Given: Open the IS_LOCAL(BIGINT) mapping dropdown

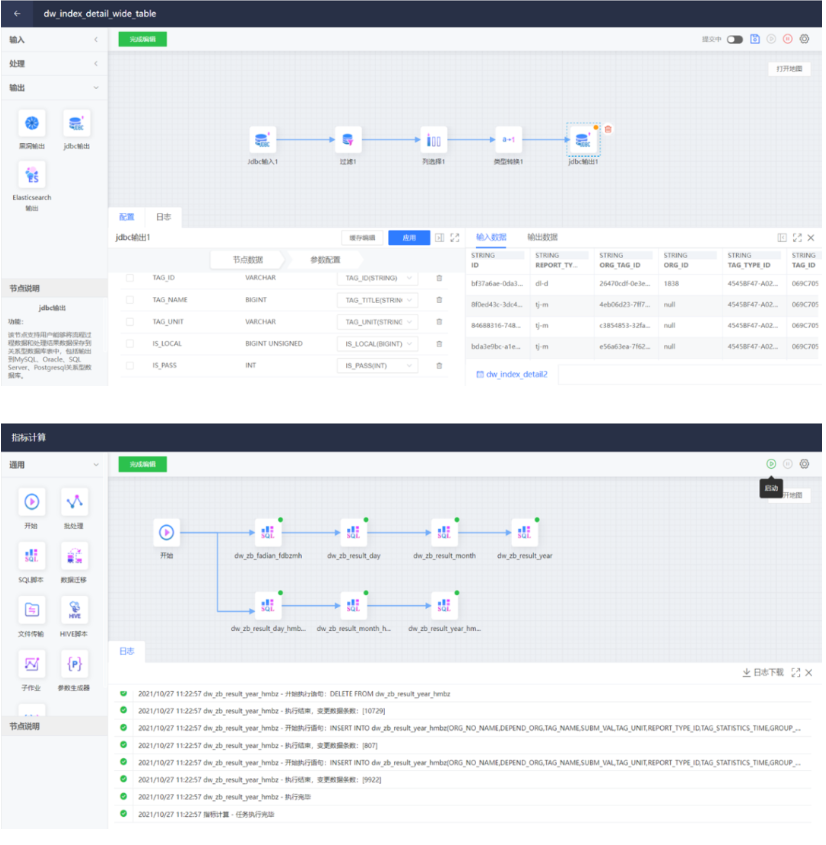Looking at the screenshot, I should (378, 344).
